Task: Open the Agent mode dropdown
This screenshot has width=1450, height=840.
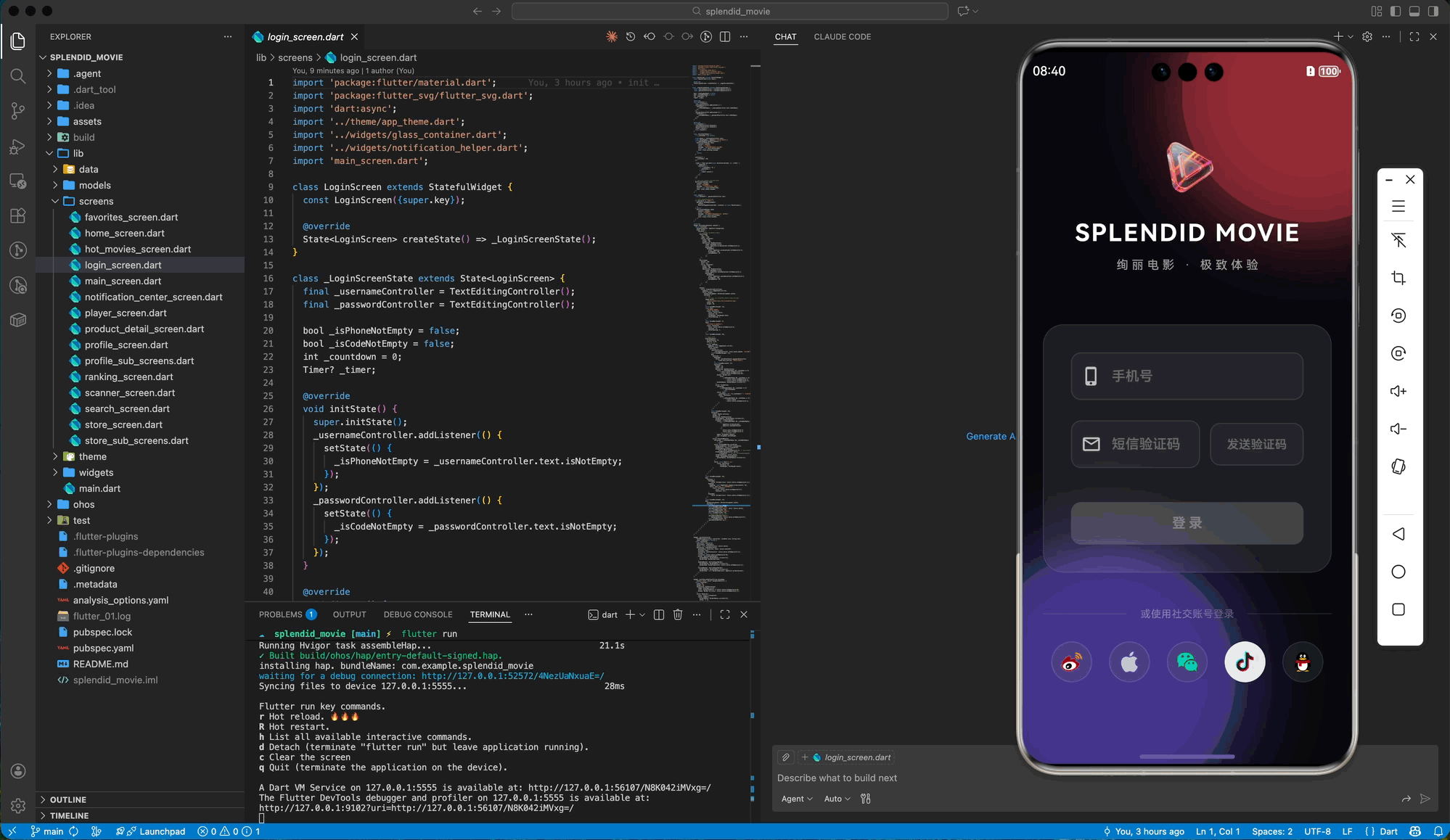Action: coord(796,799)
